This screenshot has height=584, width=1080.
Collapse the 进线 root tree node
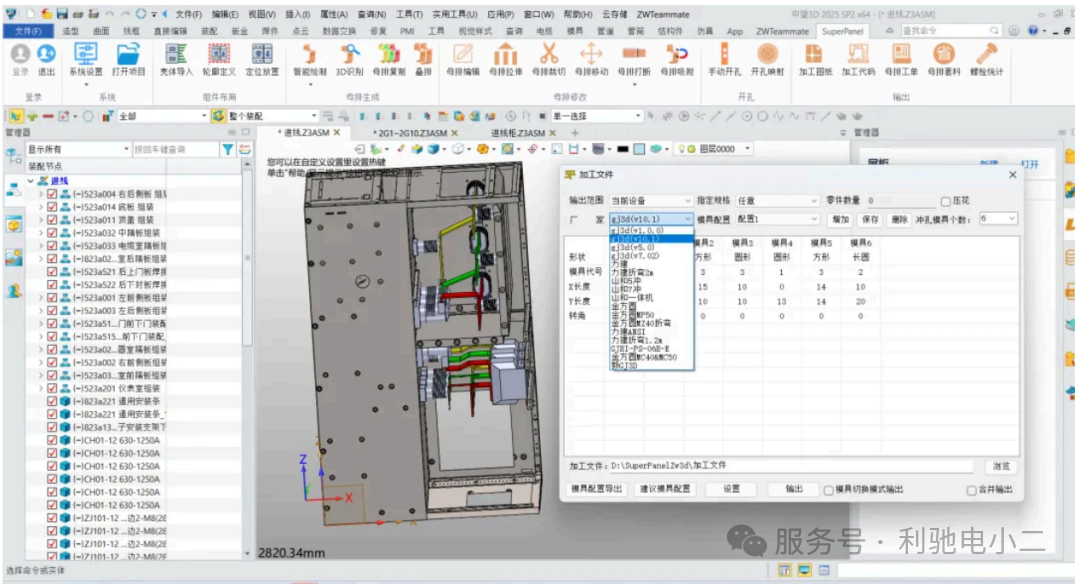pyautogui.click(x=31, y=181)
